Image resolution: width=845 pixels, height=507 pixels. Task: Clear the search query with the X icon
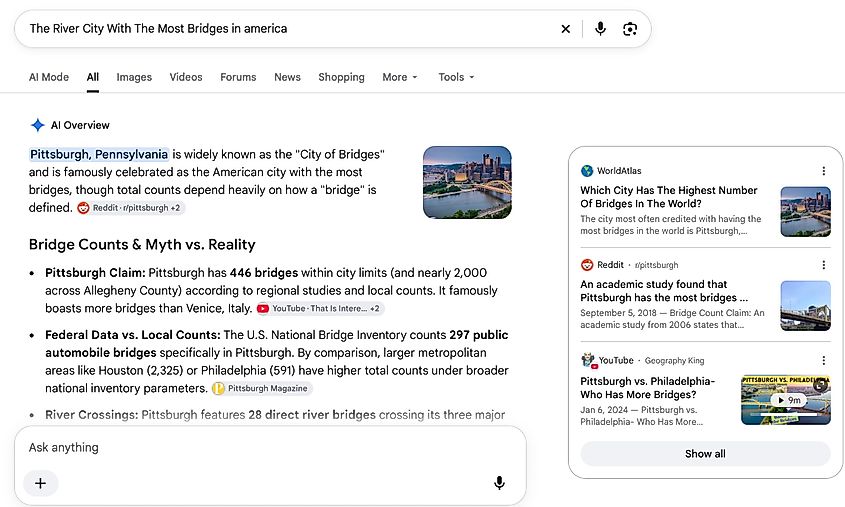click(x=565, y=29)
